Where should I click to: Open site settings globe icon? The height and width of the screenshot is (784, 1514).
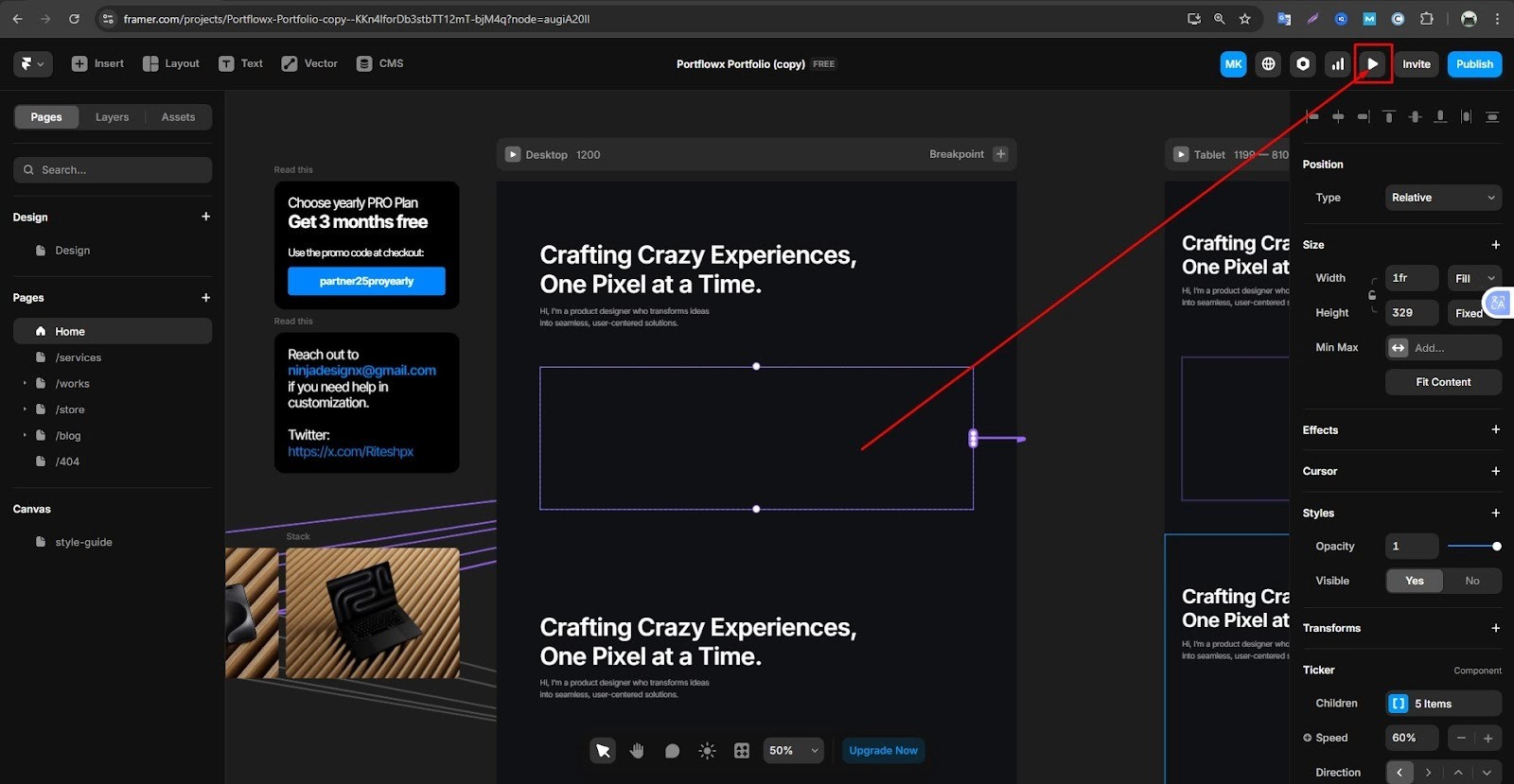click(1268, 64)
